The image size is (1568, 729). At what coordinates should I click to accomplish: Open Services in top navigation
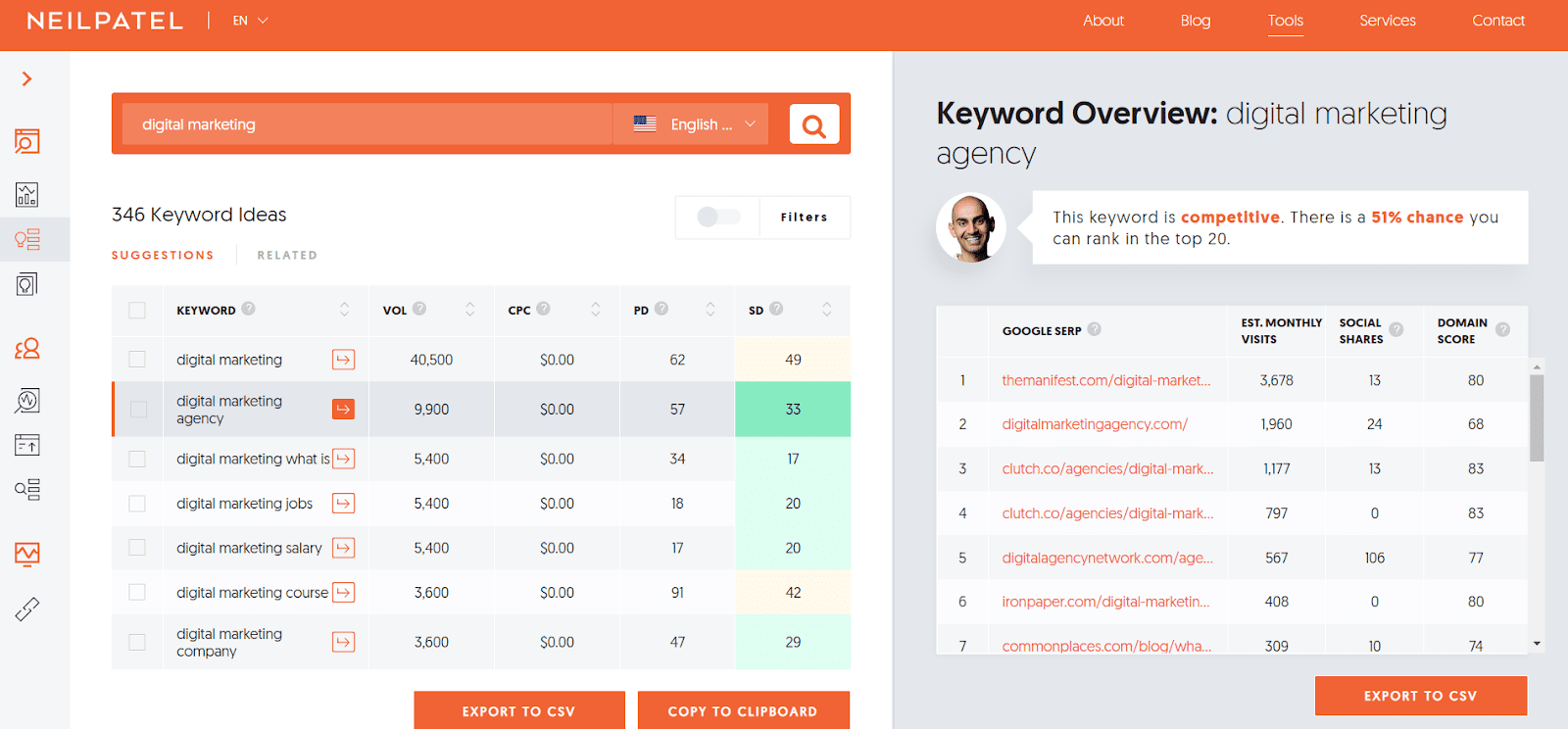[1388, 21]
